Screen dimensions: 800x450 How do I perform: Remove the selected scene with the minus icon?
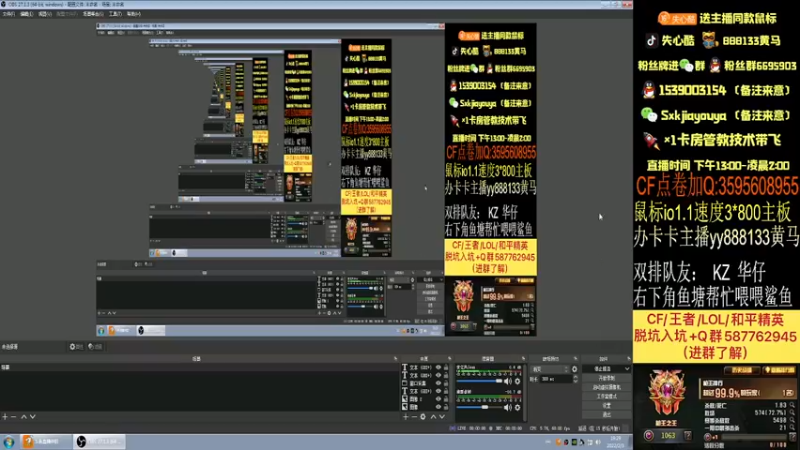pos(14,417)
